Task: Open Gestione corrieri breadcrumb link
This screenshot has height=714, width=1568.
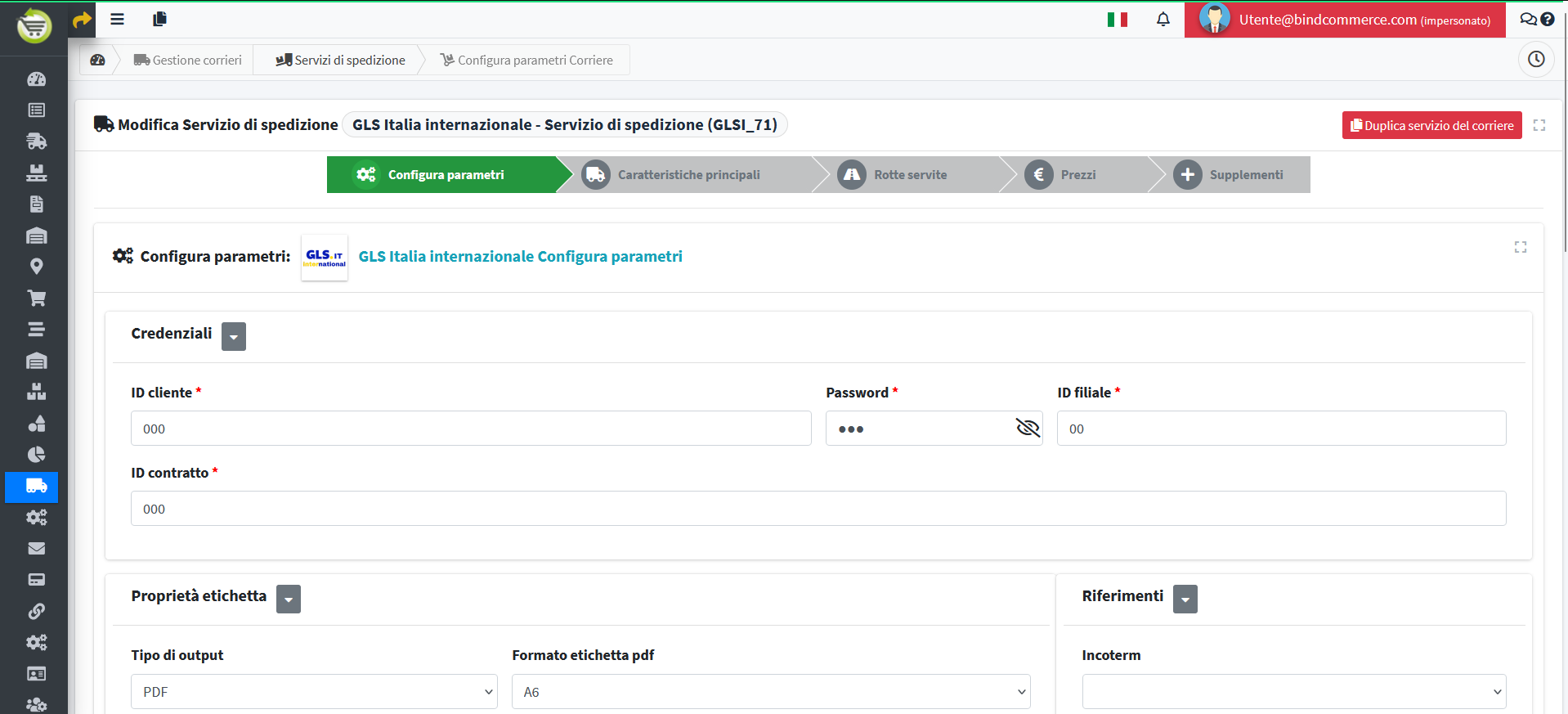Action: 188,60
